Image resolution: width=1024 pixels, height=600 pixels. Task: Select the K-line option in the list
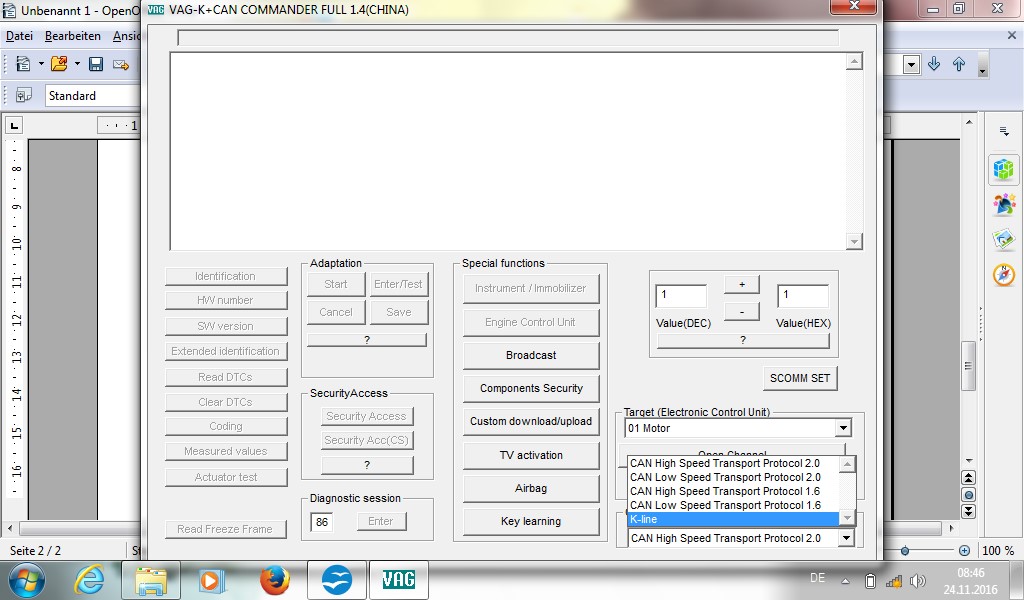click(733, 519)
